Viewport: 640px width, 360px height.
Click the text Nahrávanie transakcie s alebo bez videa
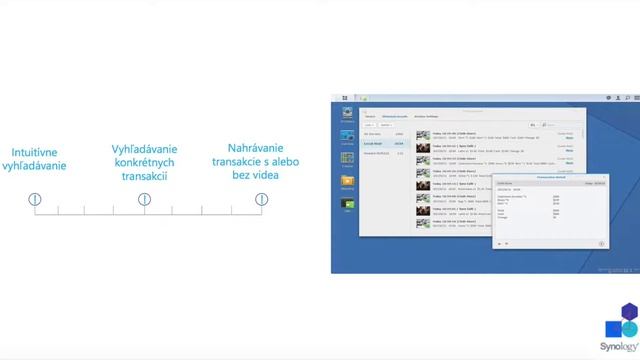coord(256,161)
